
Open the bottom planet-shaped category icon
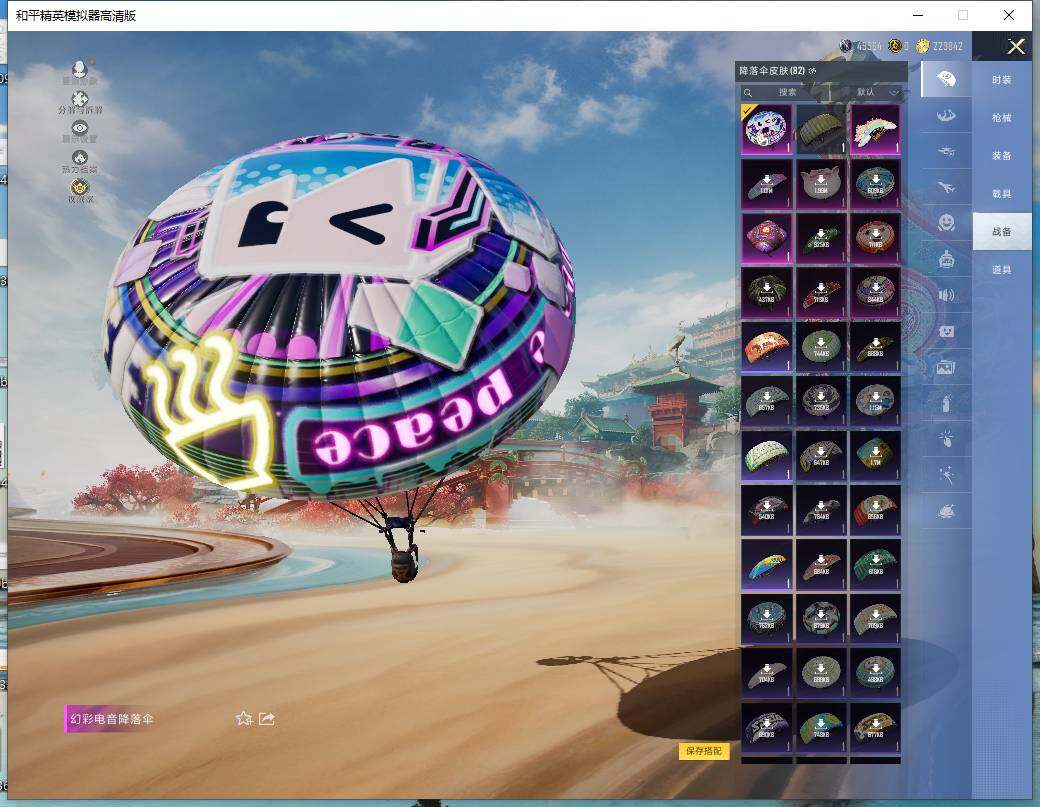pyautogui.click(x=946, y=510)
